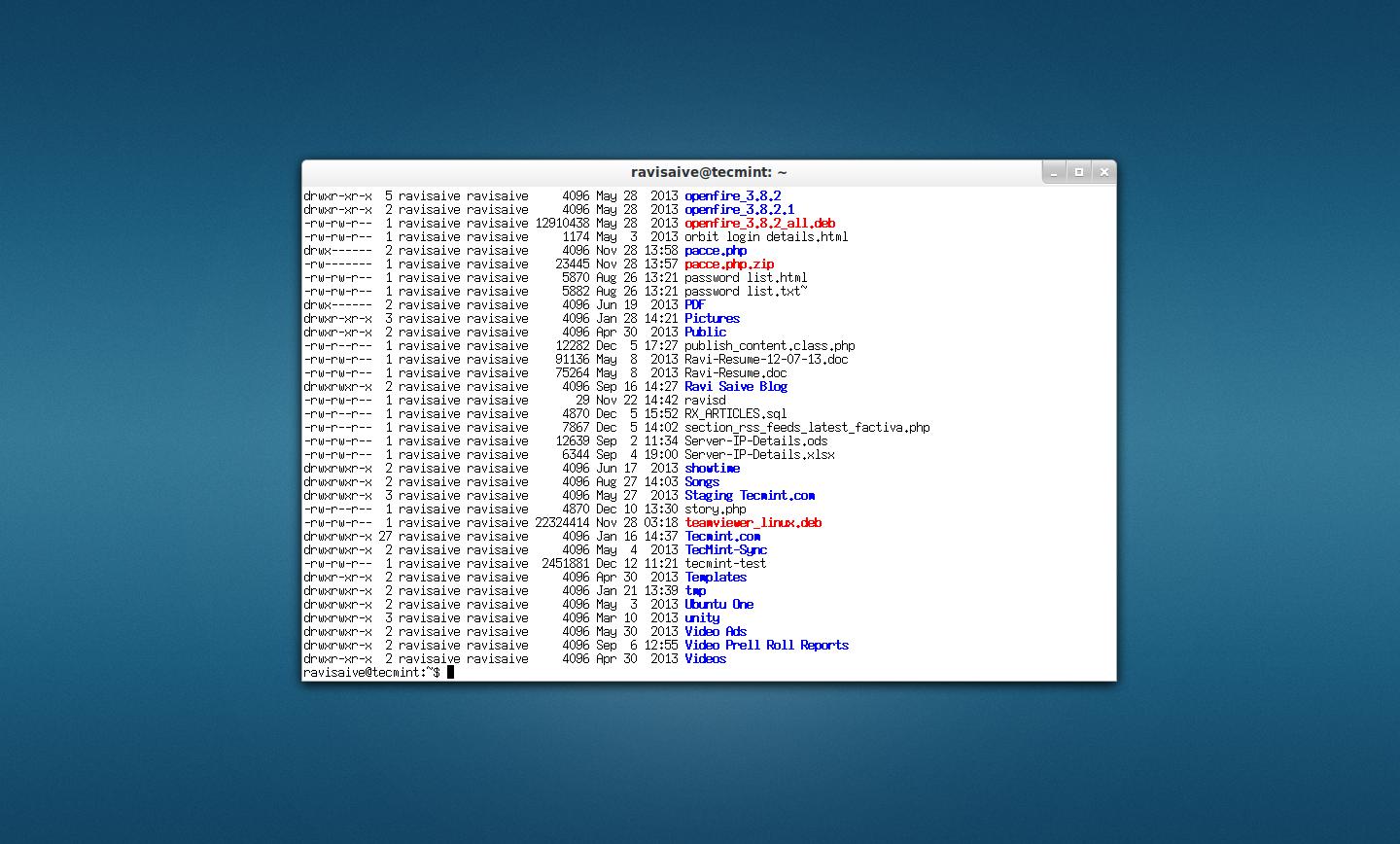Select the Pictures folder entry
This screenshot has height=844, width=1400.
(712, 318)
